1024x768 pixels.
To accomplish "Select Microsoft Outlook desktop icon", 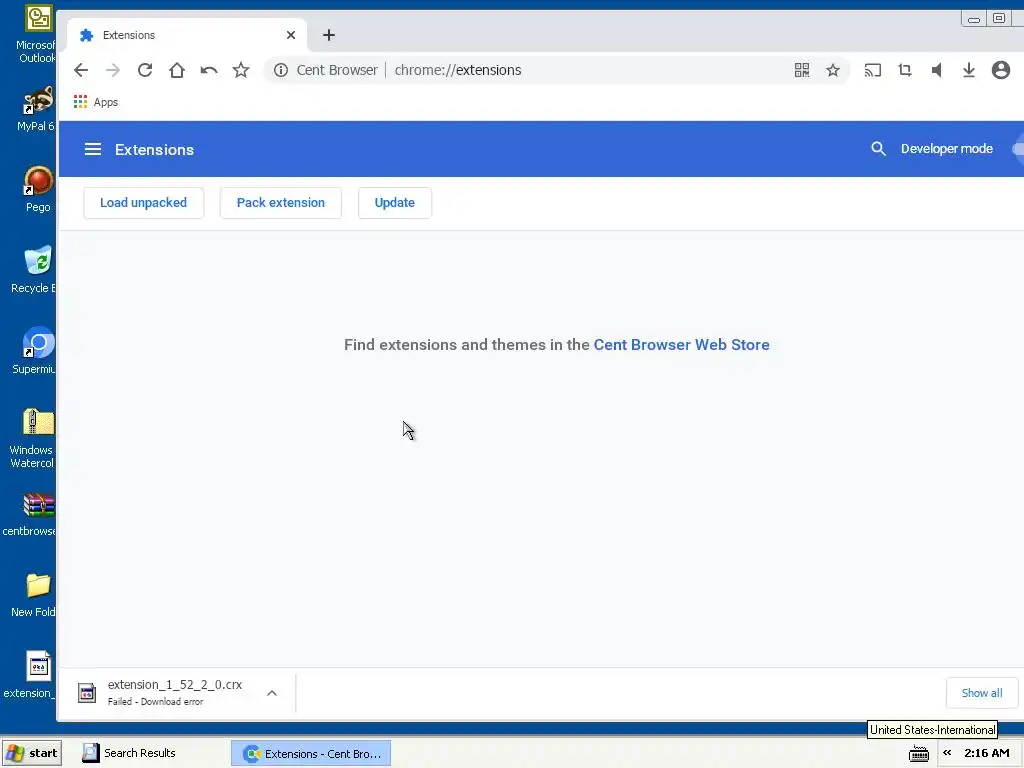I will pyautogui.click(x=37, y=34).
